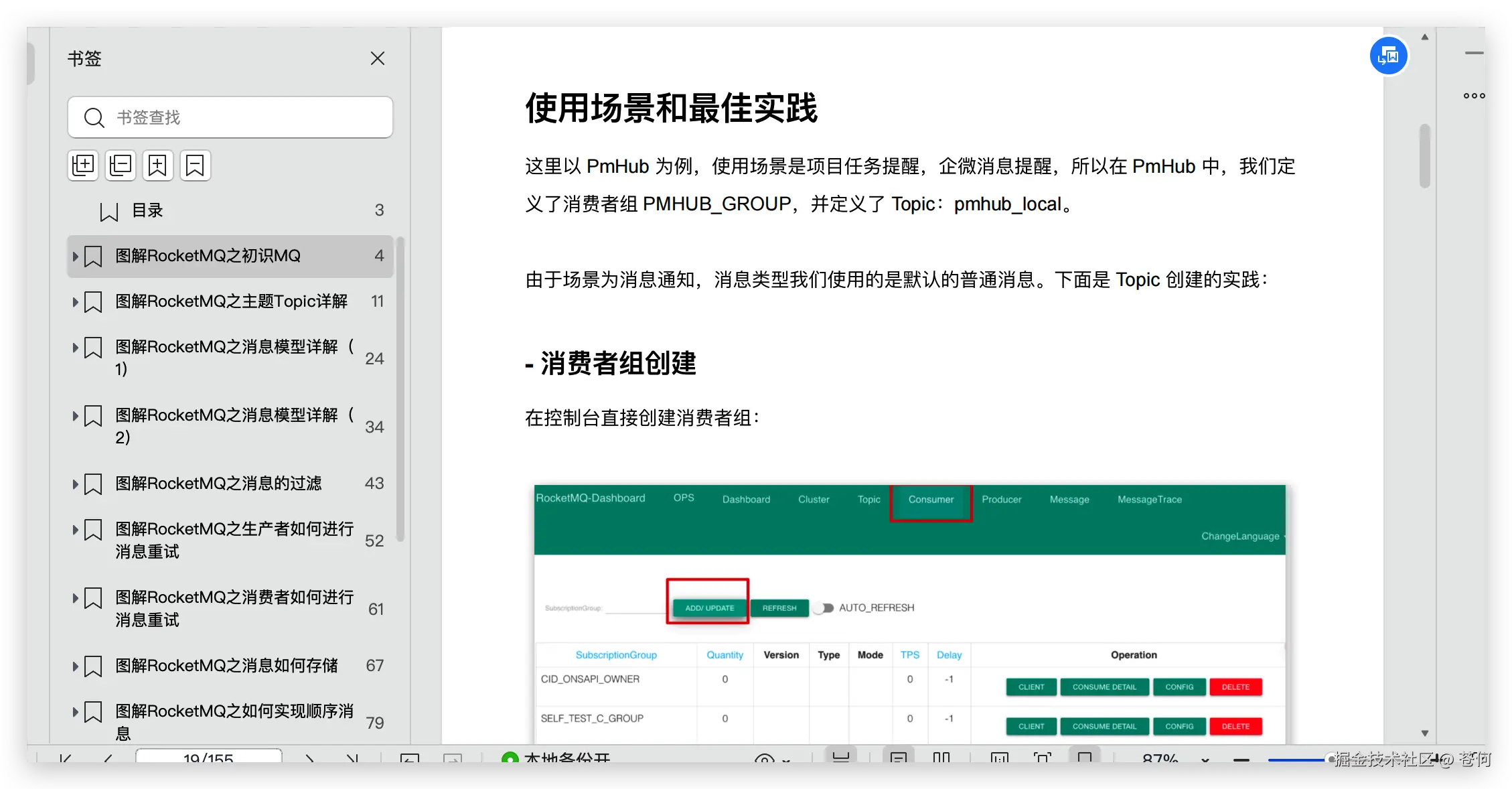Viewport: 1512px width, 789px height.
Task: Click the bookmark icon beside 如何实现顺序消息
Action: (x=93, y=712)
